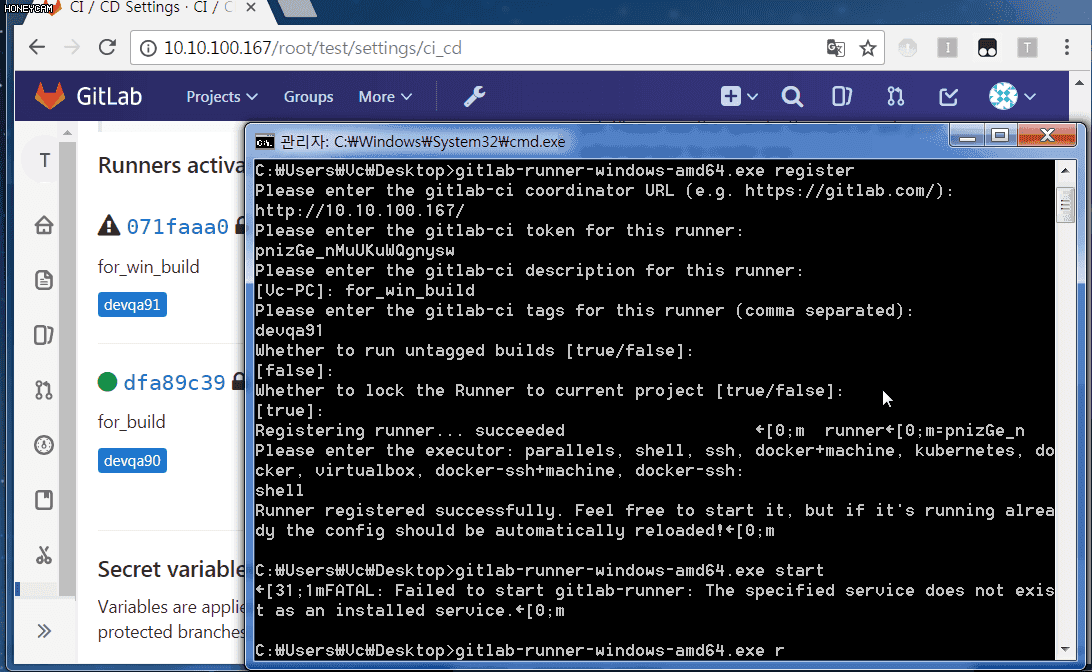Screen dimensions: 1092x672
Task: Open Chrome three-dot menu
Action: coord(1067,47)
